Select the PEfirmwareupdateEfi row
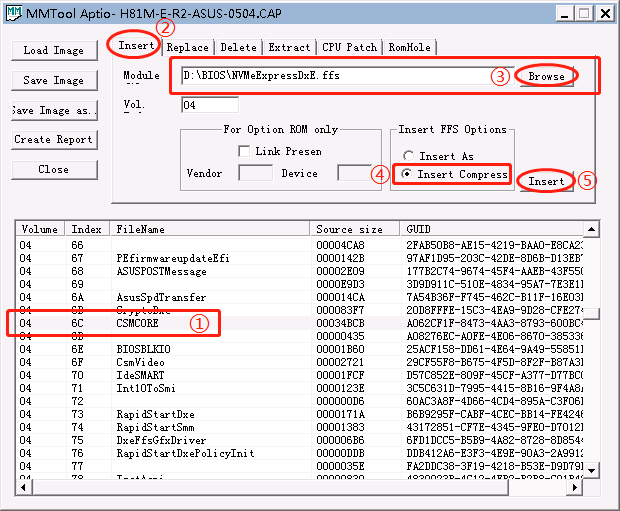This screenshot has width=620, height=511. tap(300, 258)
